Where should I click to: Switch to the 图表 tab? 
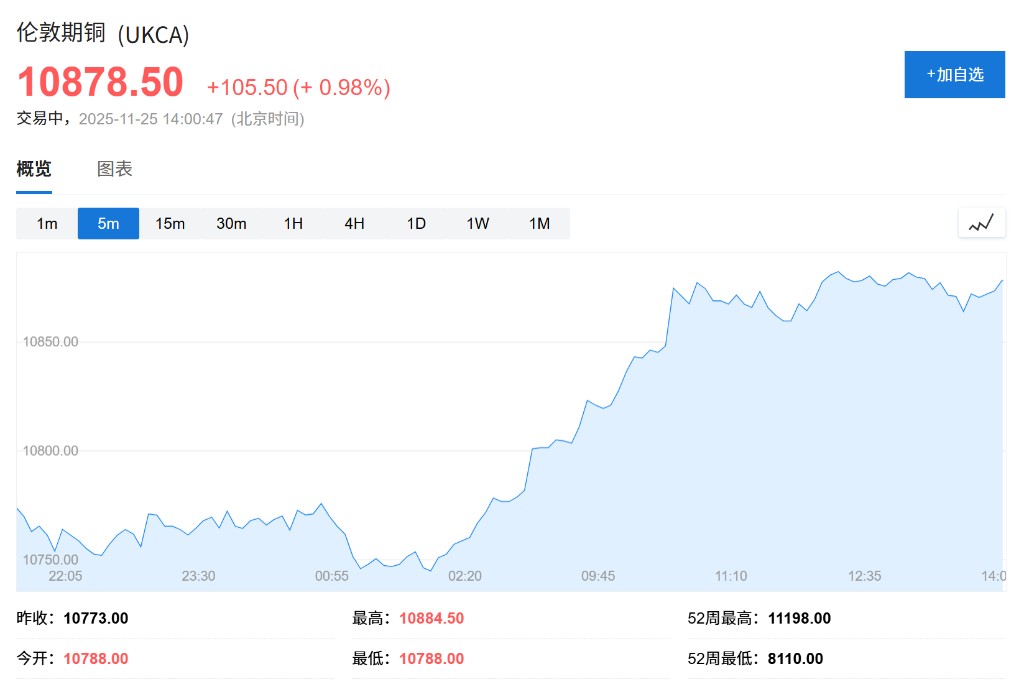point(114,169)
